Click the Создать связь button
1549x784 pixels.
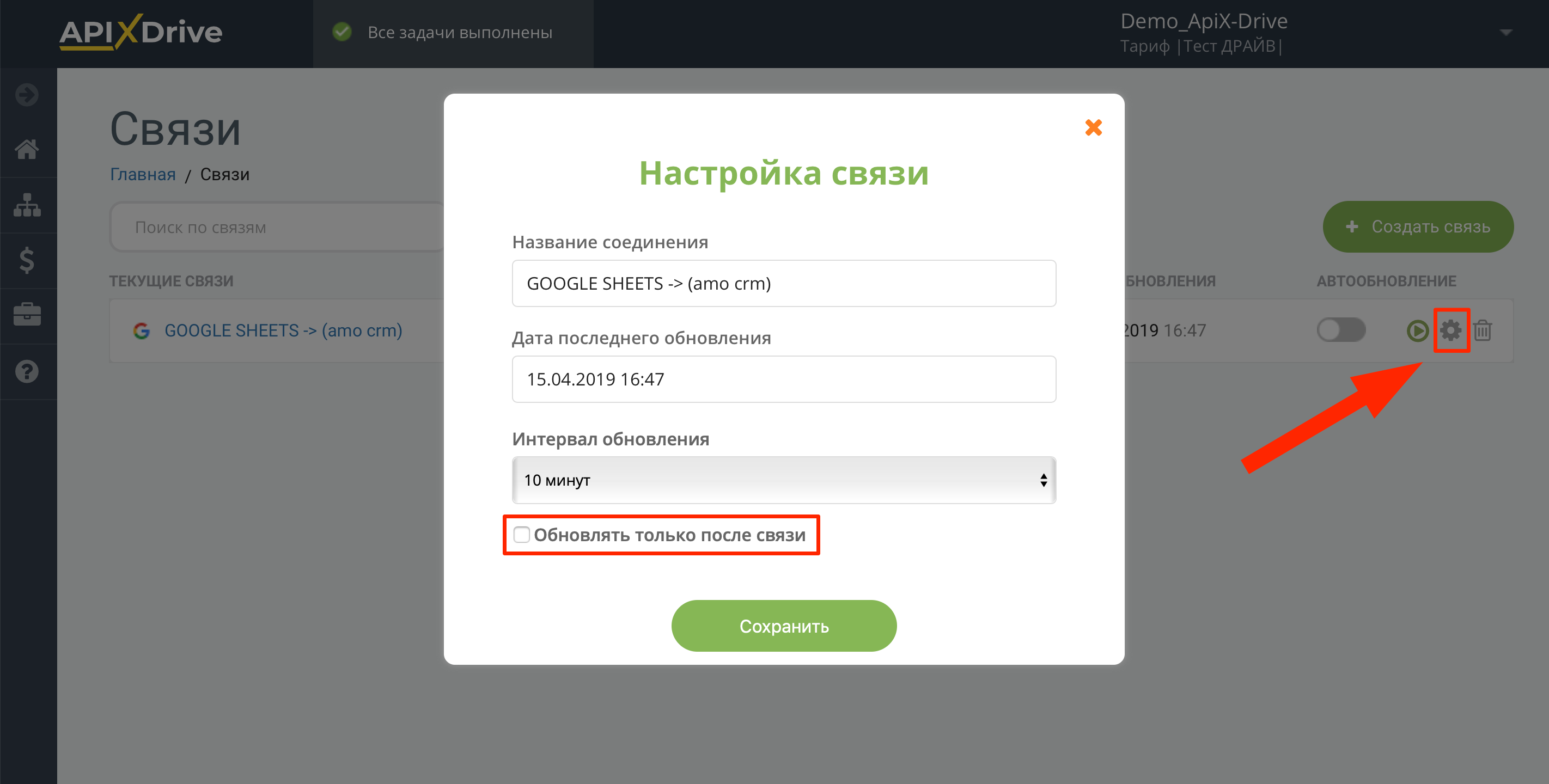coord(1418,226)
